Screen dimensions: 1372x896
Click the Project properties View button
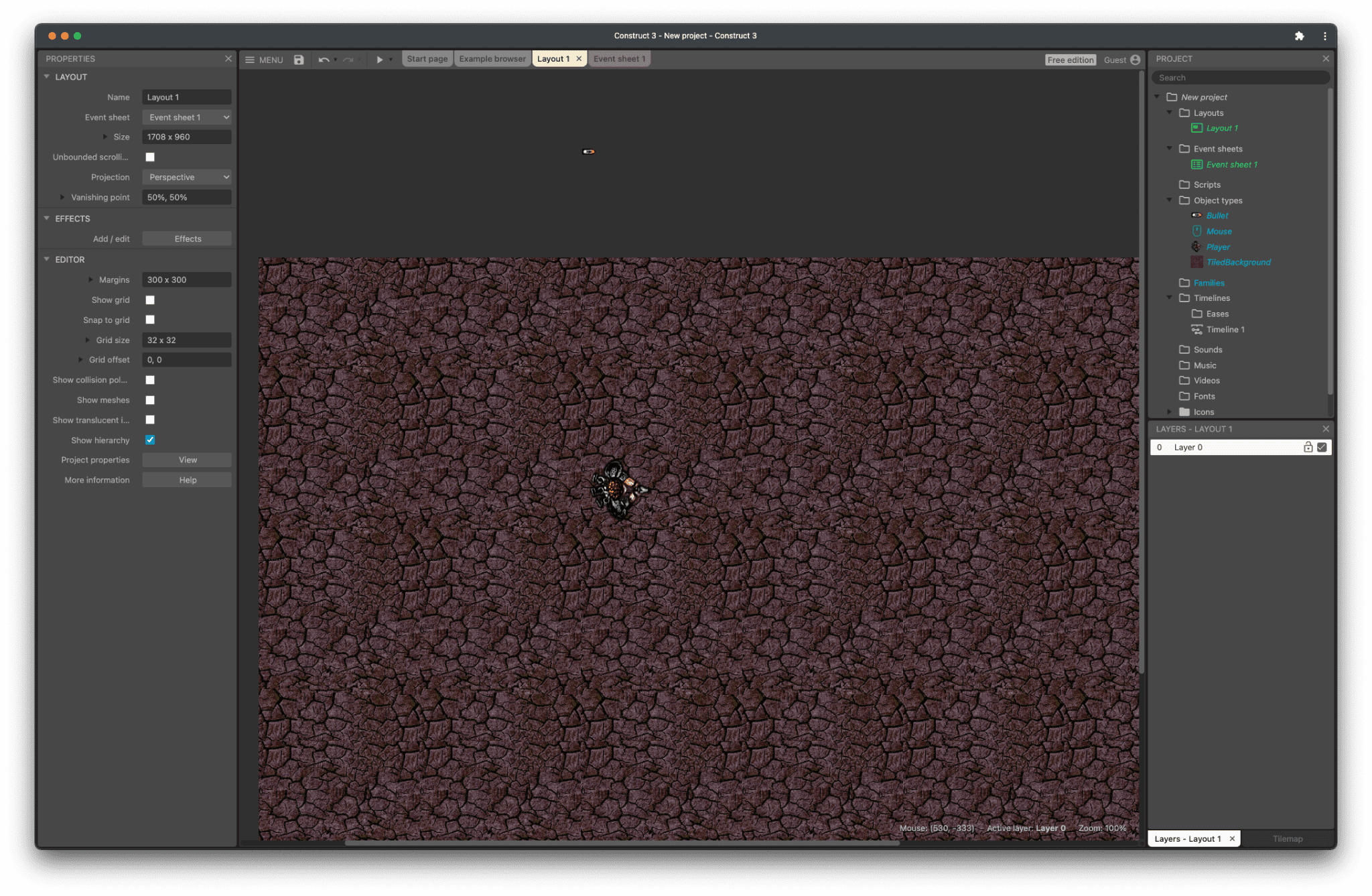tap(187, 460)
